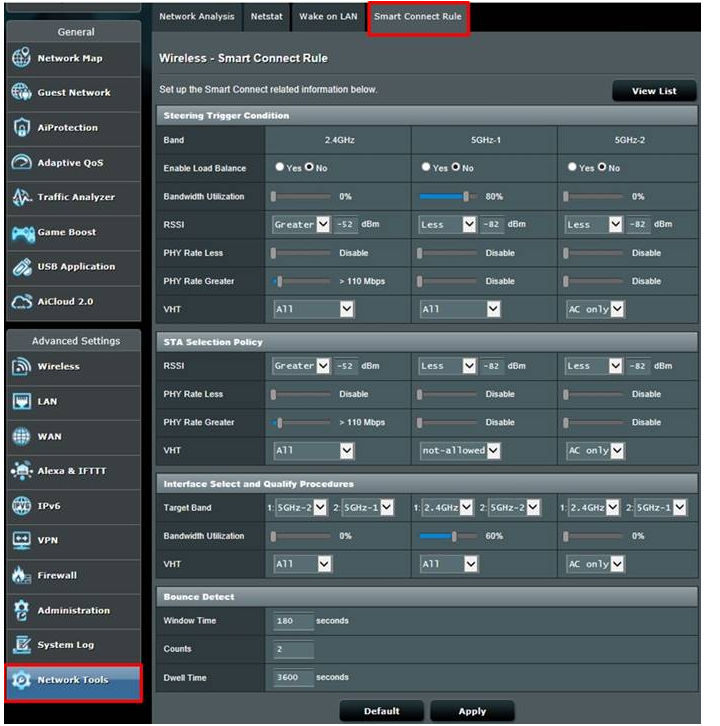Click 5GHz-2 STA policy RSSI -82 dBm field
This screenshot has height=726, width=720.
pos(638,366)
